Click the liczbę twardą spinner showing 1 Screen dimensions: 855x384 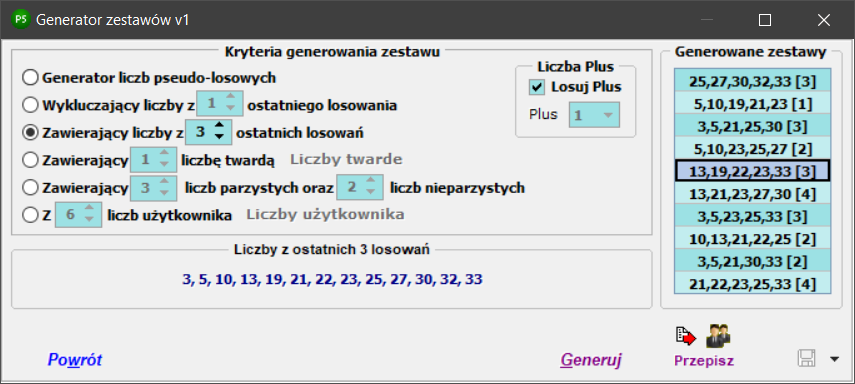click(x=153, y=160)
